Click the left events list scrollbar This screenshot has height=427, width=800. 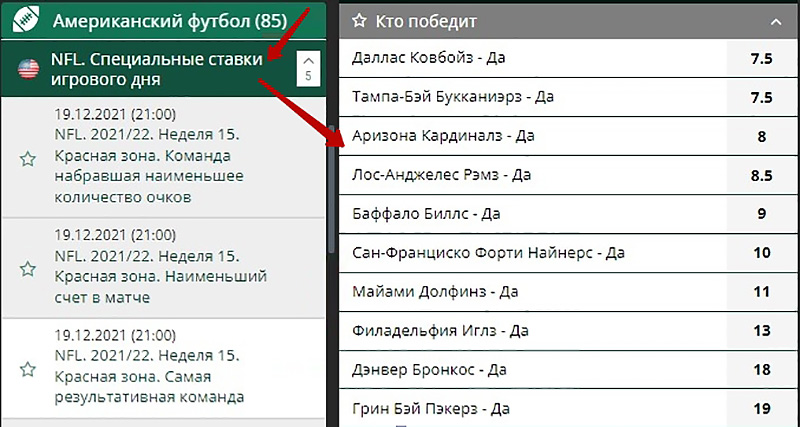point(332,189)
